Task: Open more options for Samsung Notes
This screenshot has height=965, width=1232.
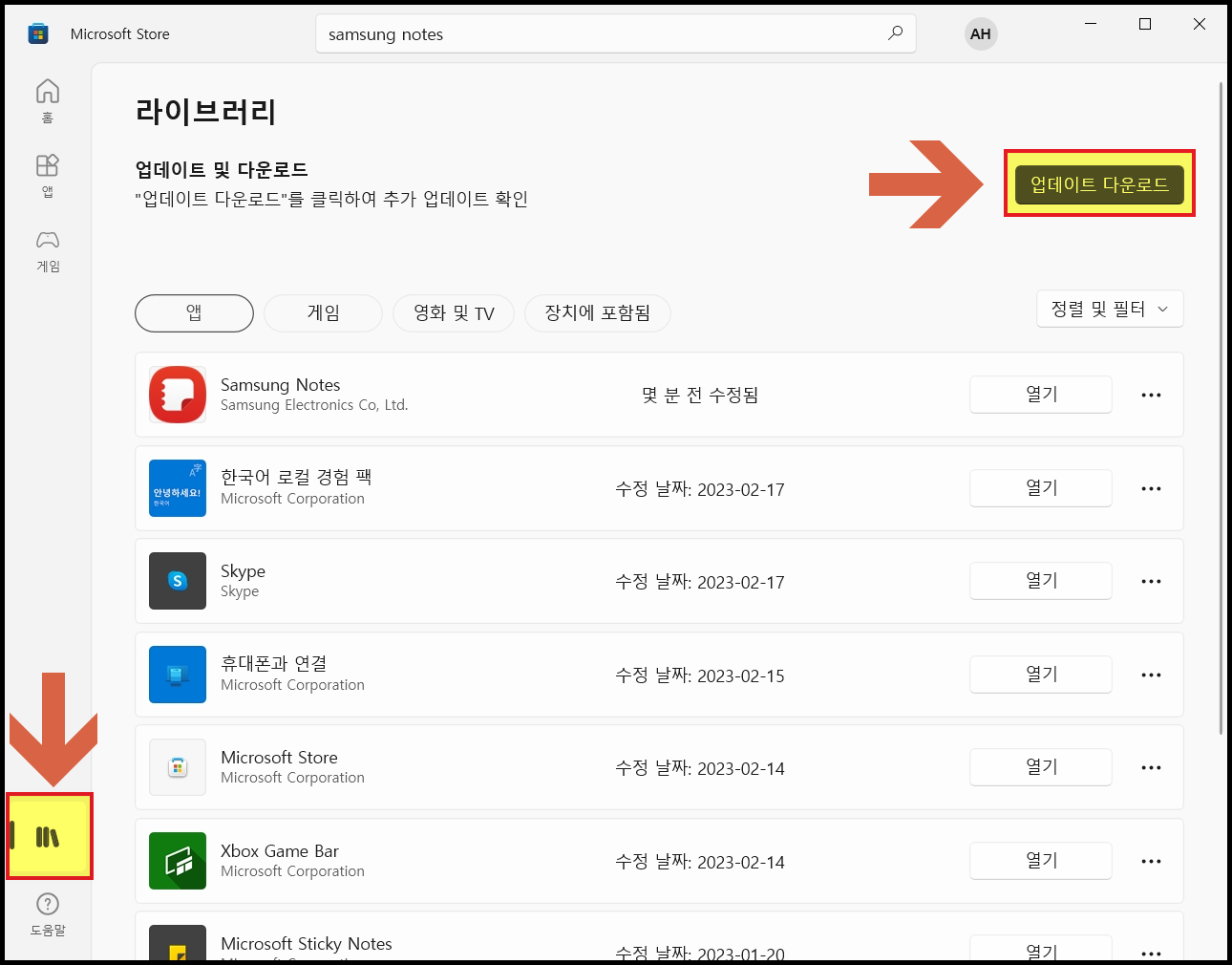Action: 1151,395
